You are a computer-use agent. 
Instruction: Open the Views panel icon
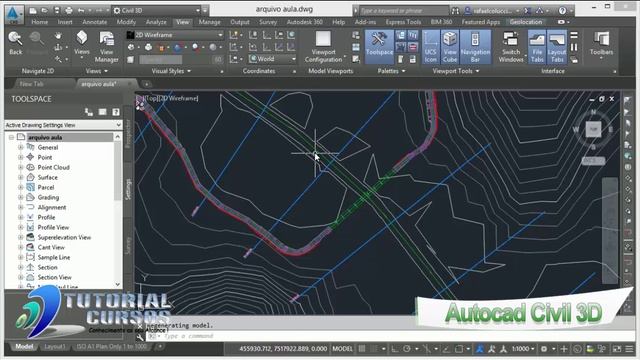pos(82,43)
